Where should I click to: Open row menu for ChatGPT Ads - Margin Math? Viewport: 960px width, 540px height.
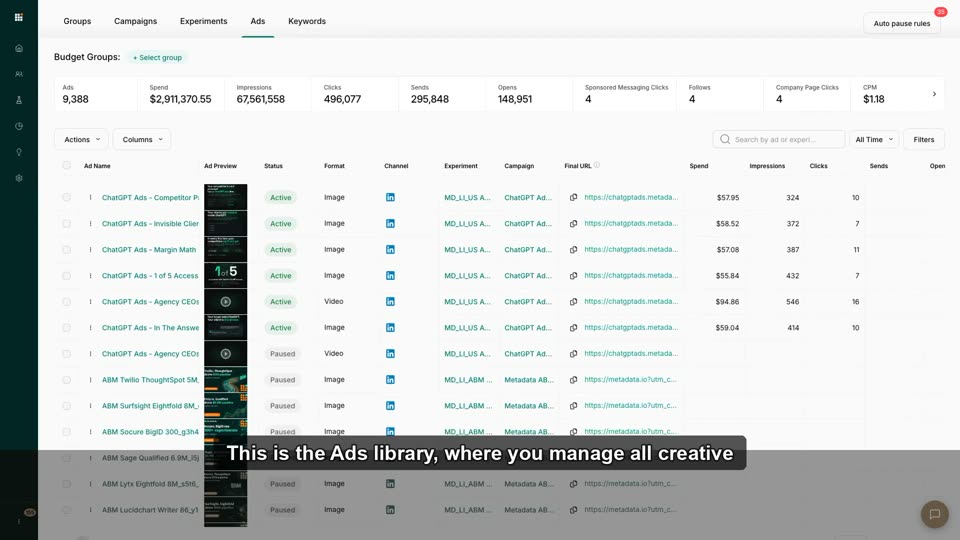pos(91,250)
